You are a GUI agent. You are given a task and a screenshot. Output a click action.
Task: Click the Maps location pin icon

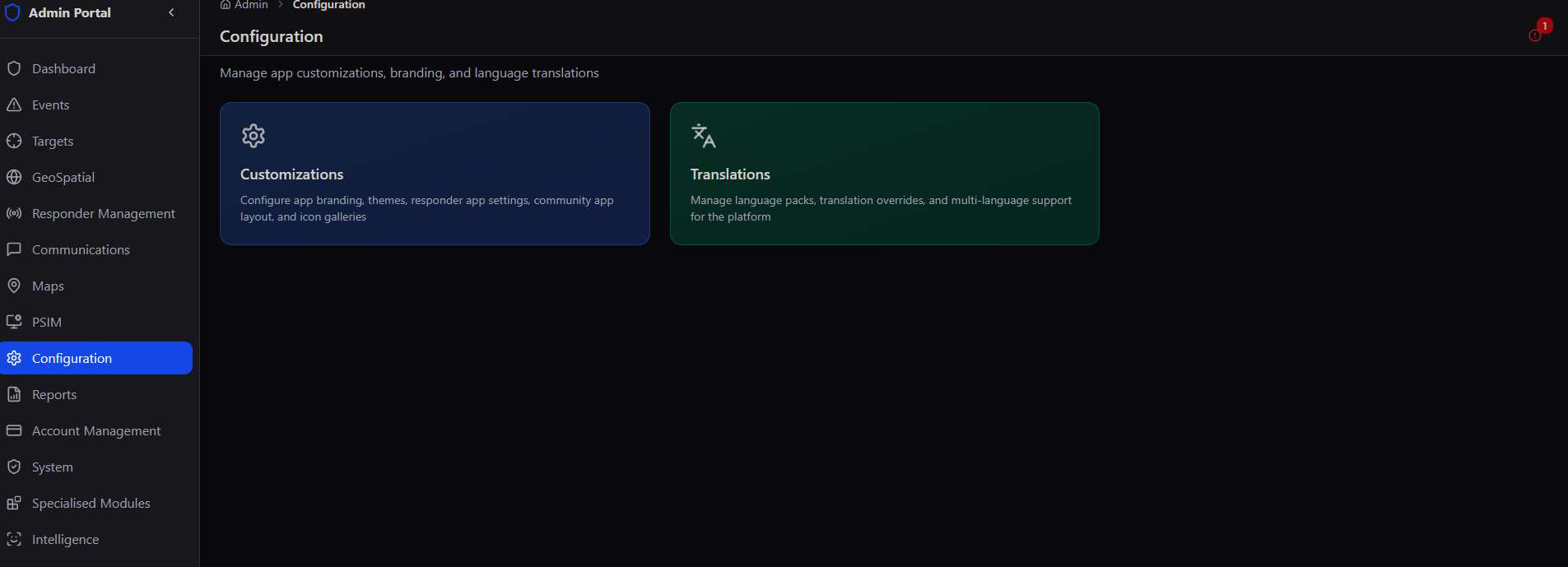(14, 286)
